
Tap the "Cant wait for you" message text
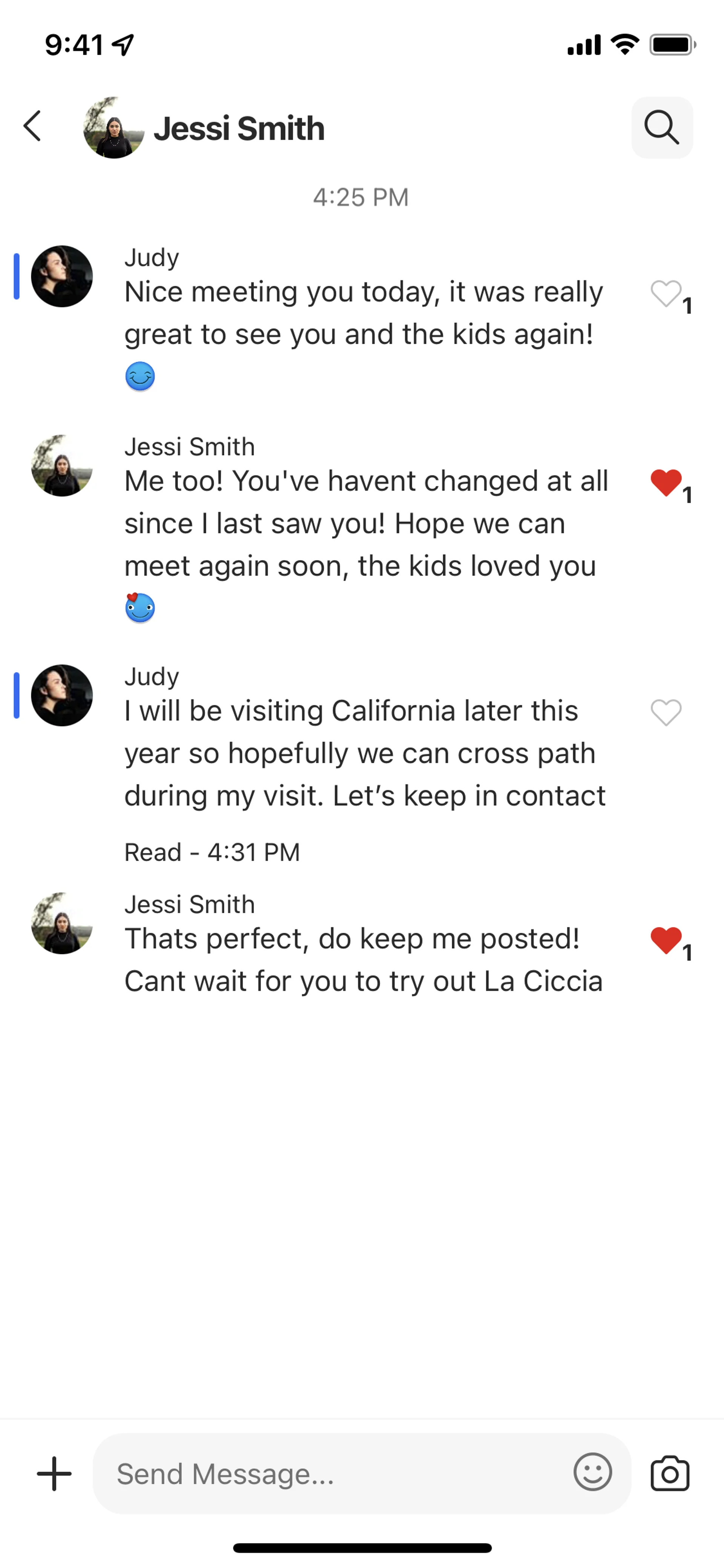tap(363, 981)
